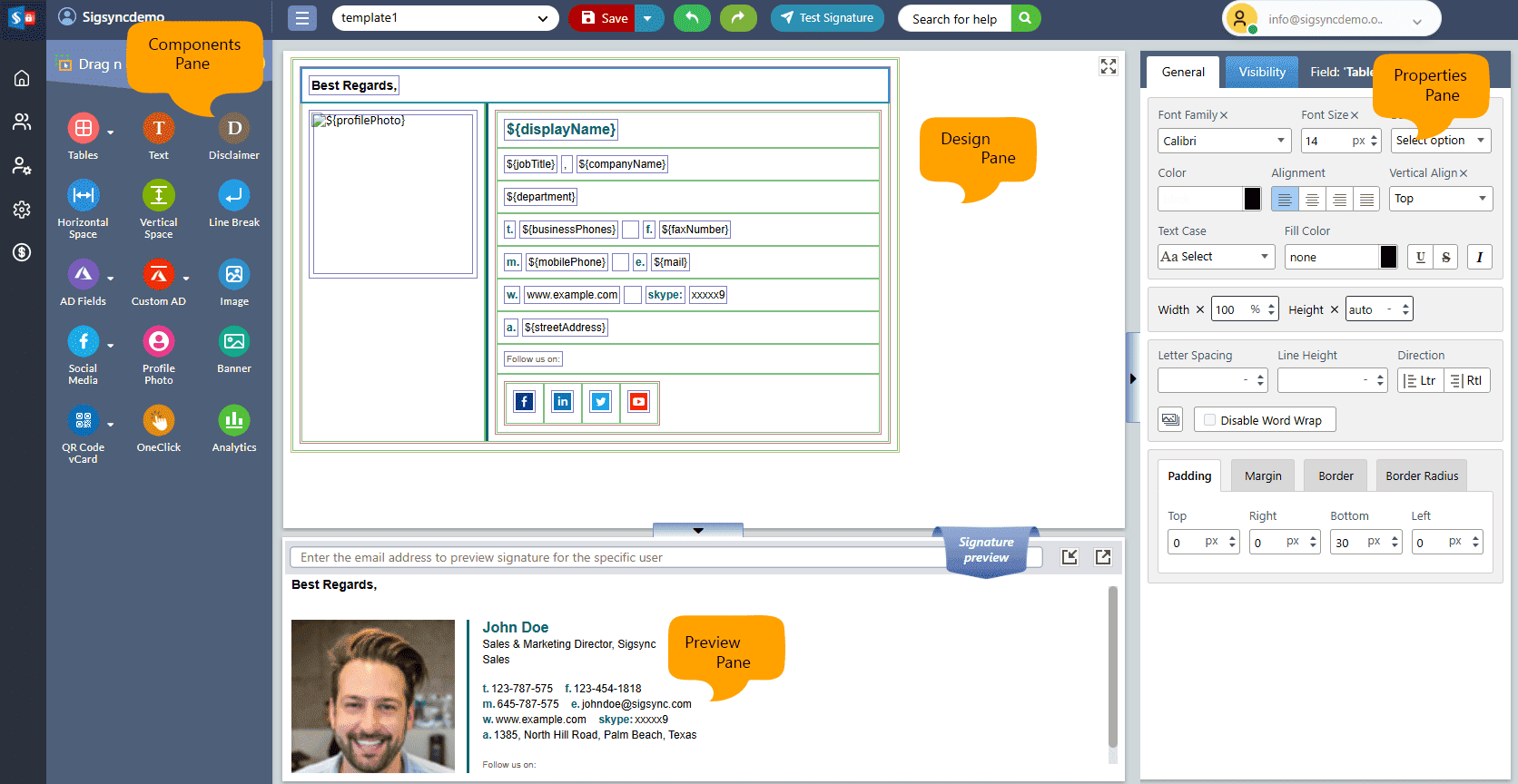Click the black Color swatch

pyautogui.click(x=1252, y=199)
